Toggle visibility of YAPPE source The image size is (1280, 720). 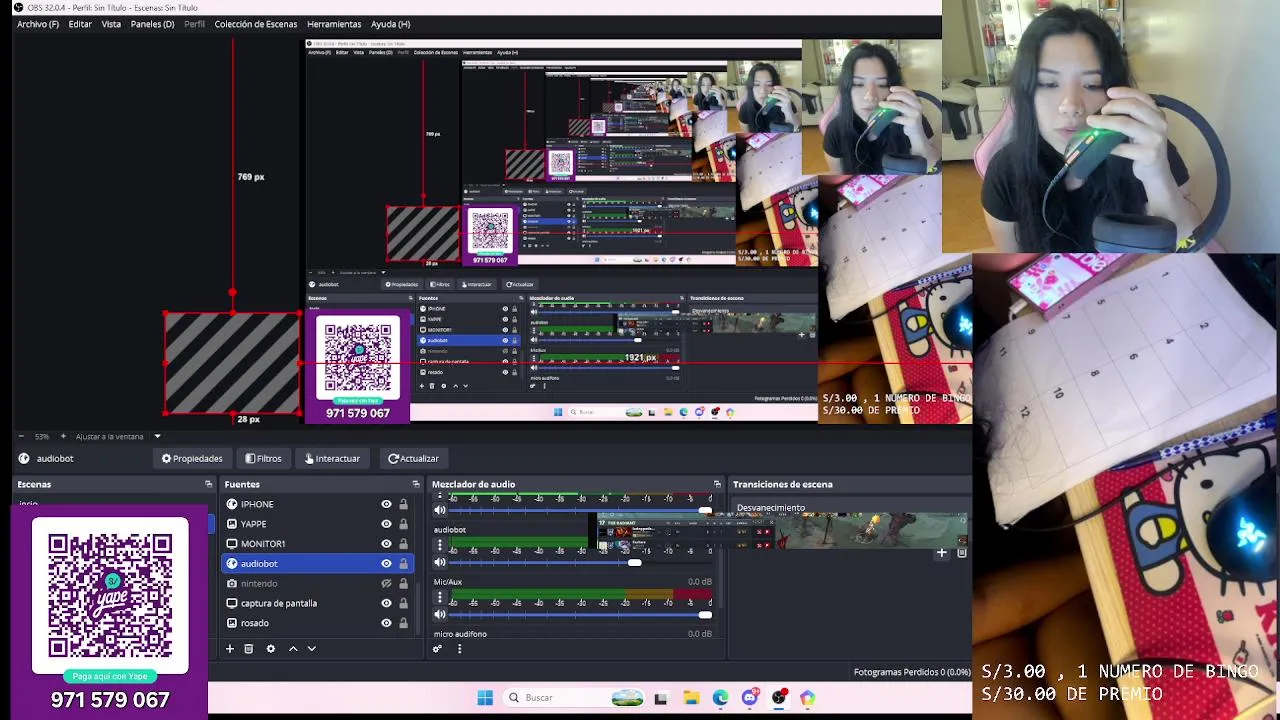tap(386, 524)
